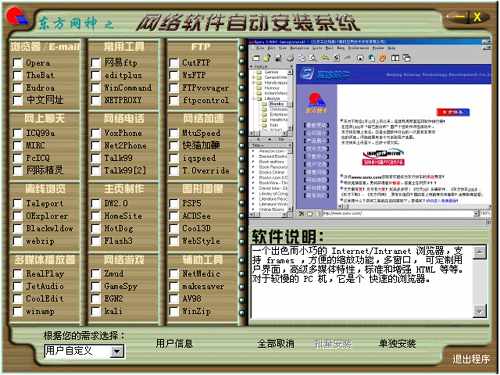The height and width of the screenshot is (375, 500).
Task: Open the 用户自定义 dropdown arrow
Action: click(117, 351)
